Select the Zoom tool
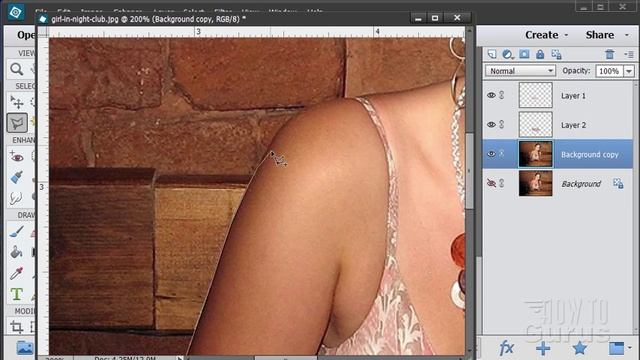The image size is (640, 360). [17, 69]
